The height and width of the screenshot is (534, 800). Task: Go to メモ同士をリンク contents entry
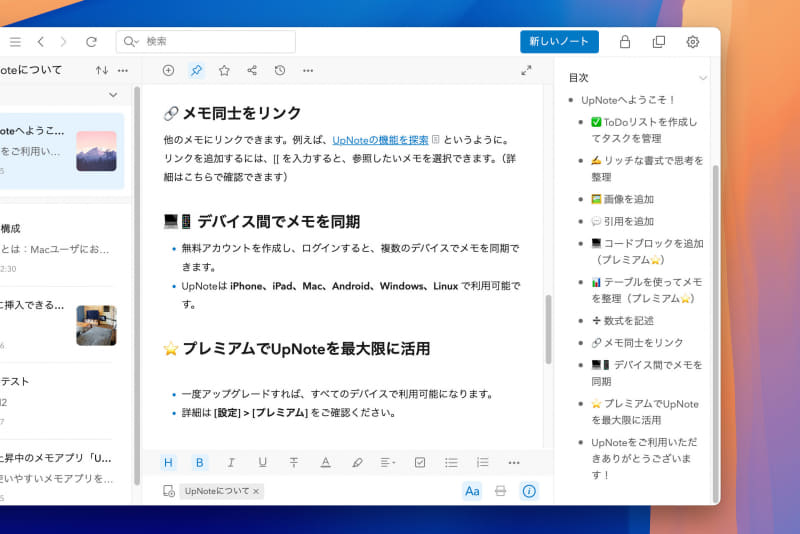click(x=637, y=343)
